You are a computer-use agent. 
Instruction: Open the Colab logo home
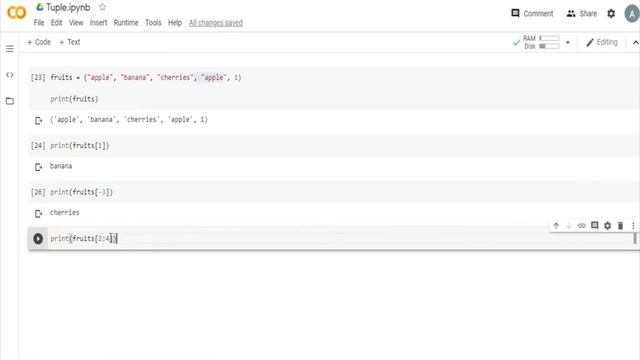tap(16, 13)
